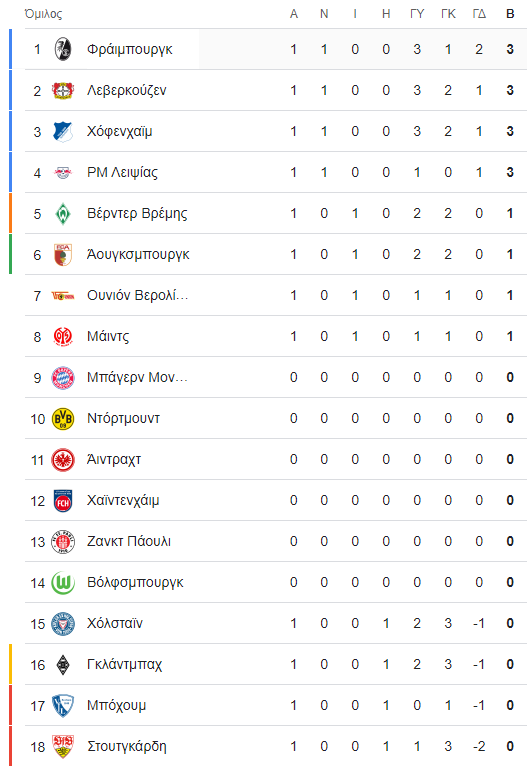Open the Bayern Munich crest icon
527x767 pixels.
[x=63, y=378]
